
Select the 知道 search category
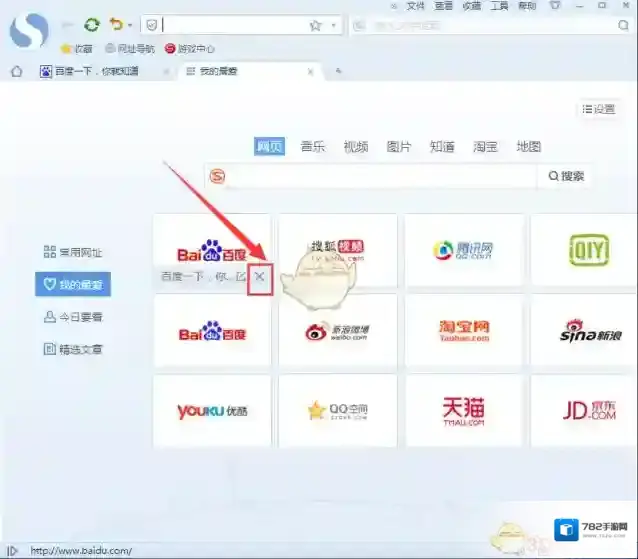tap(442, 146)
